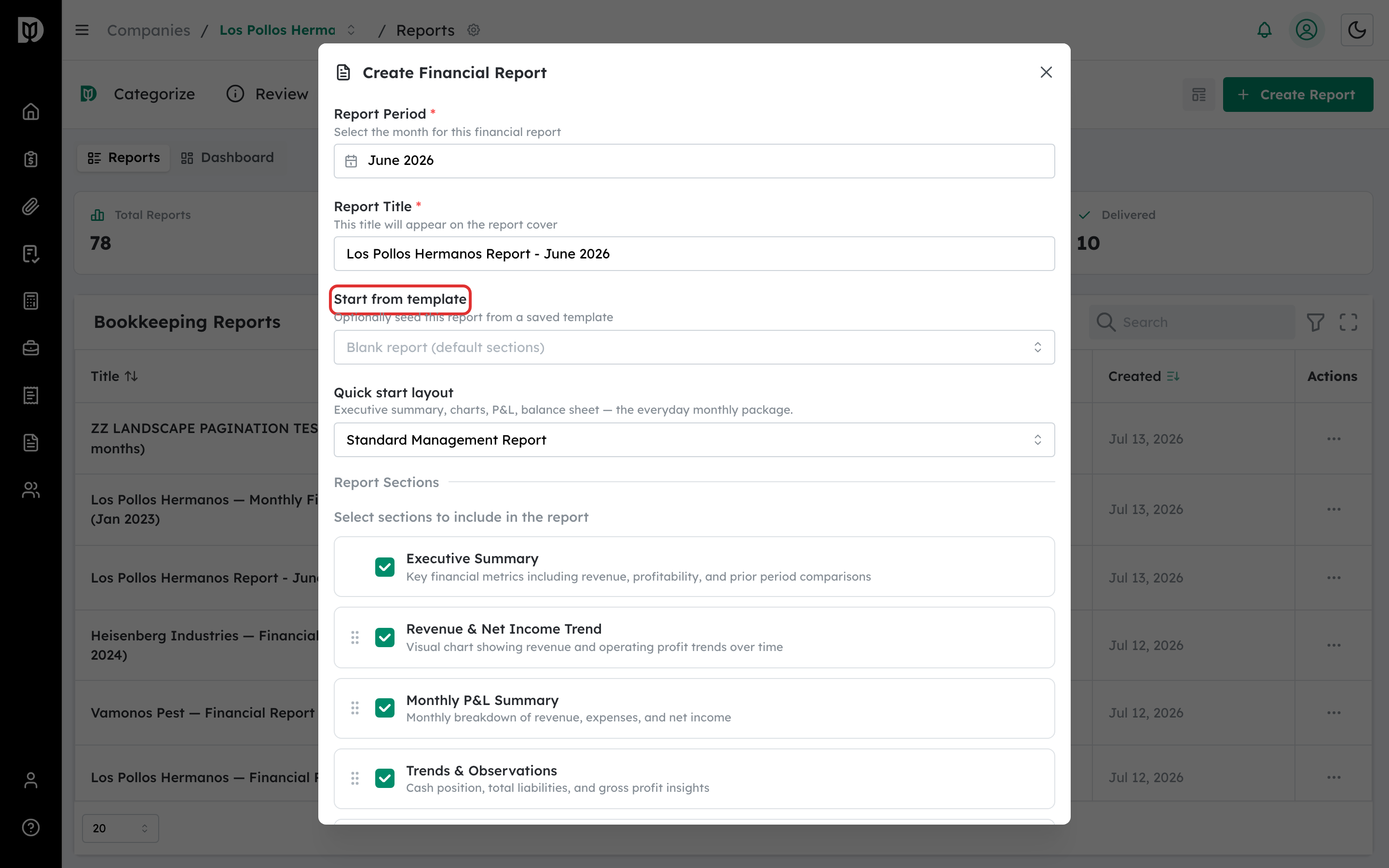Switch to the Categorize tab
This screenshot has height=868, width=1389.
[x=138, y=94]
